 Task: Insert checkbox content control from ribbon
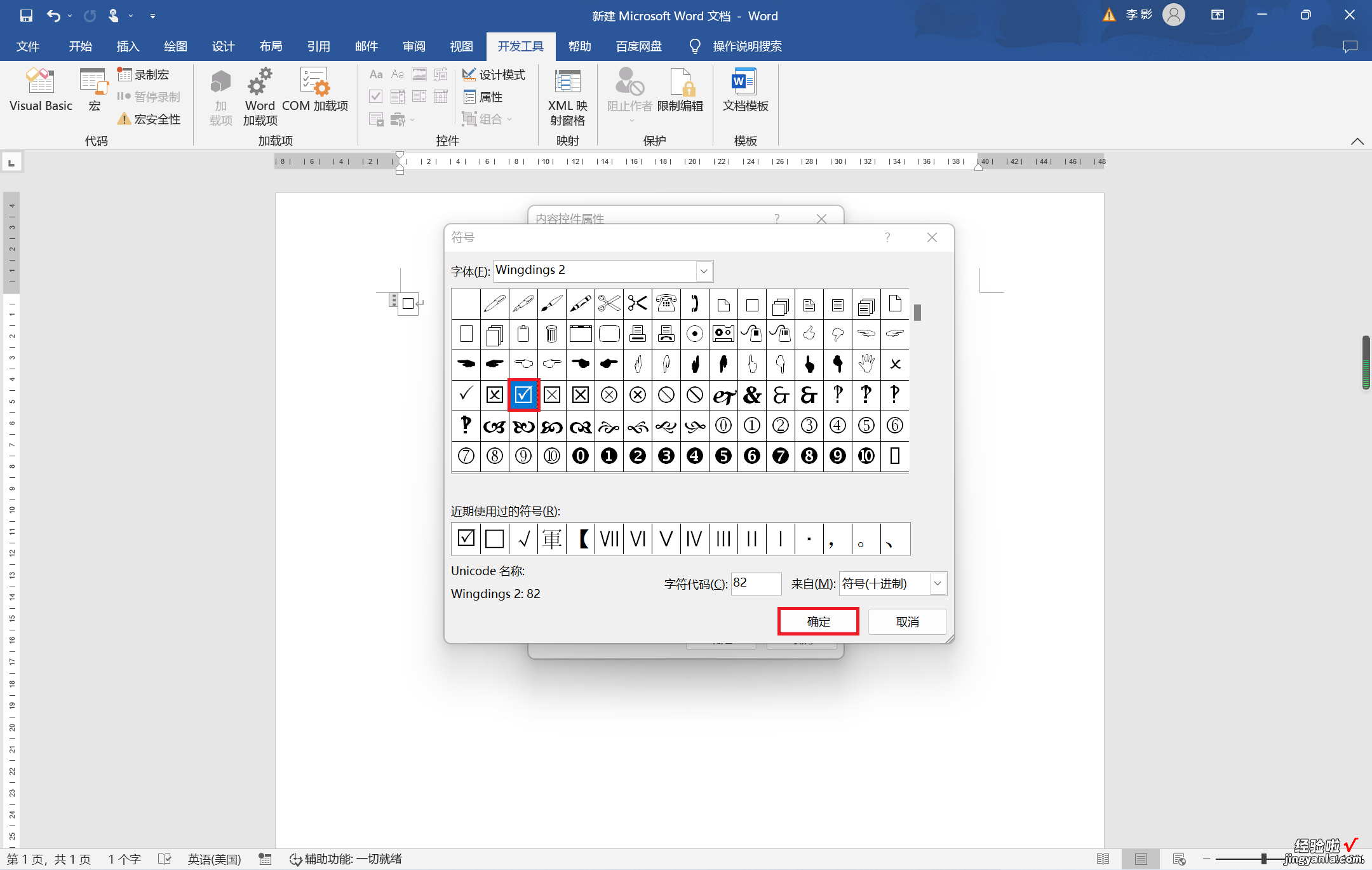click(376, 97)
